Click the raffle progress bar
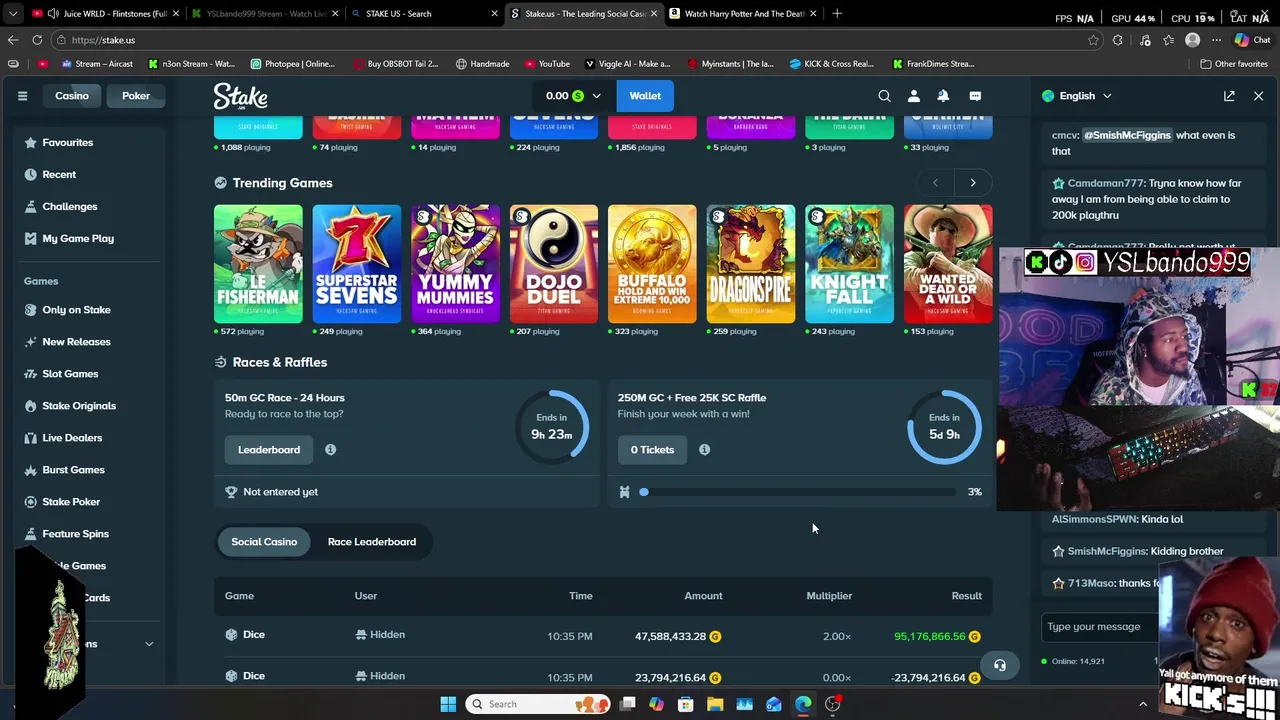1280x720 pixels. pos(796,492)
